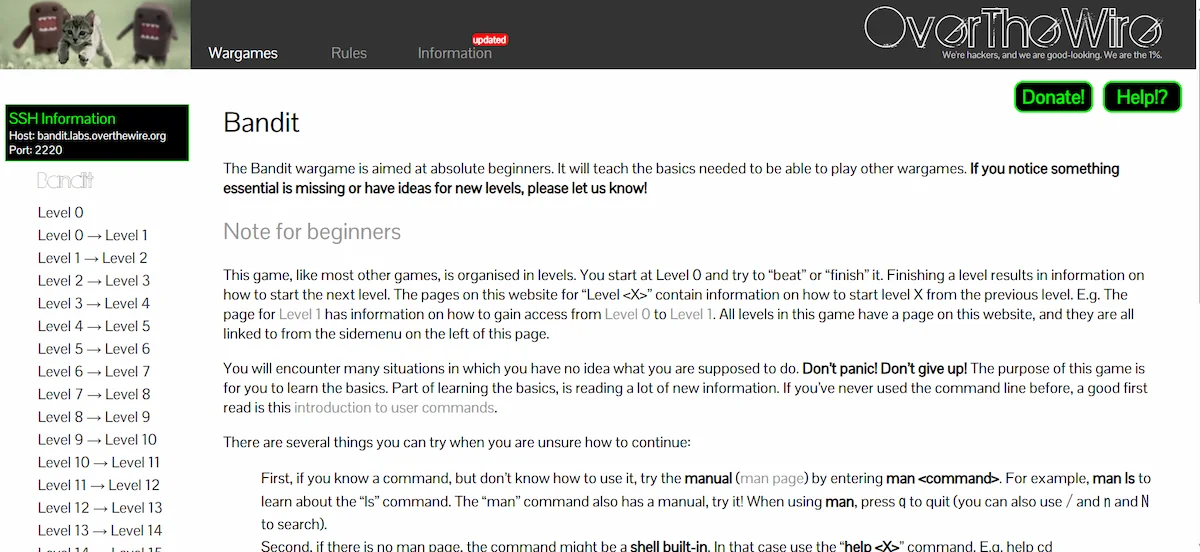Click the kitten banner image
1200x552 pixels.
click(95, 35)
